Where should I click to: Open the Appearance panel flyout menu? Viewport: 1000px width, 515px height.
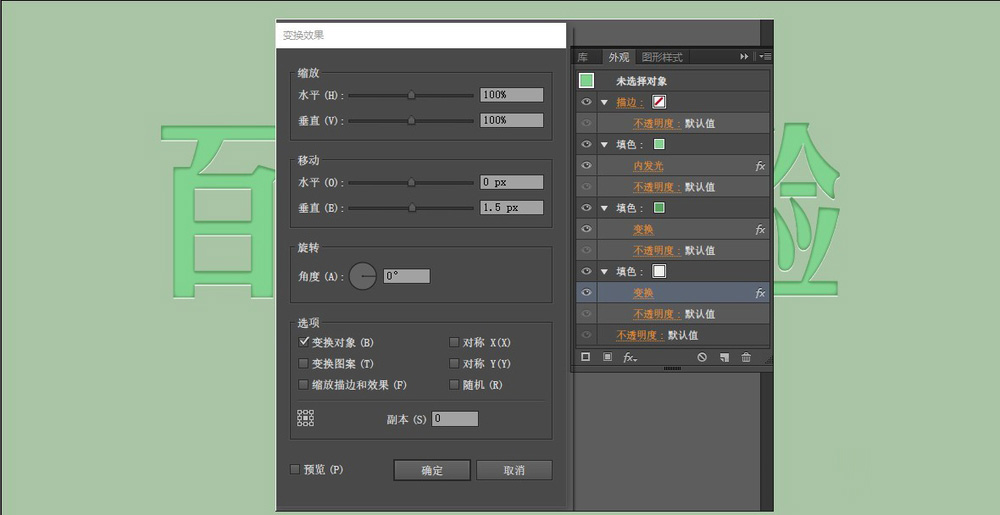[x=765, y=57]
